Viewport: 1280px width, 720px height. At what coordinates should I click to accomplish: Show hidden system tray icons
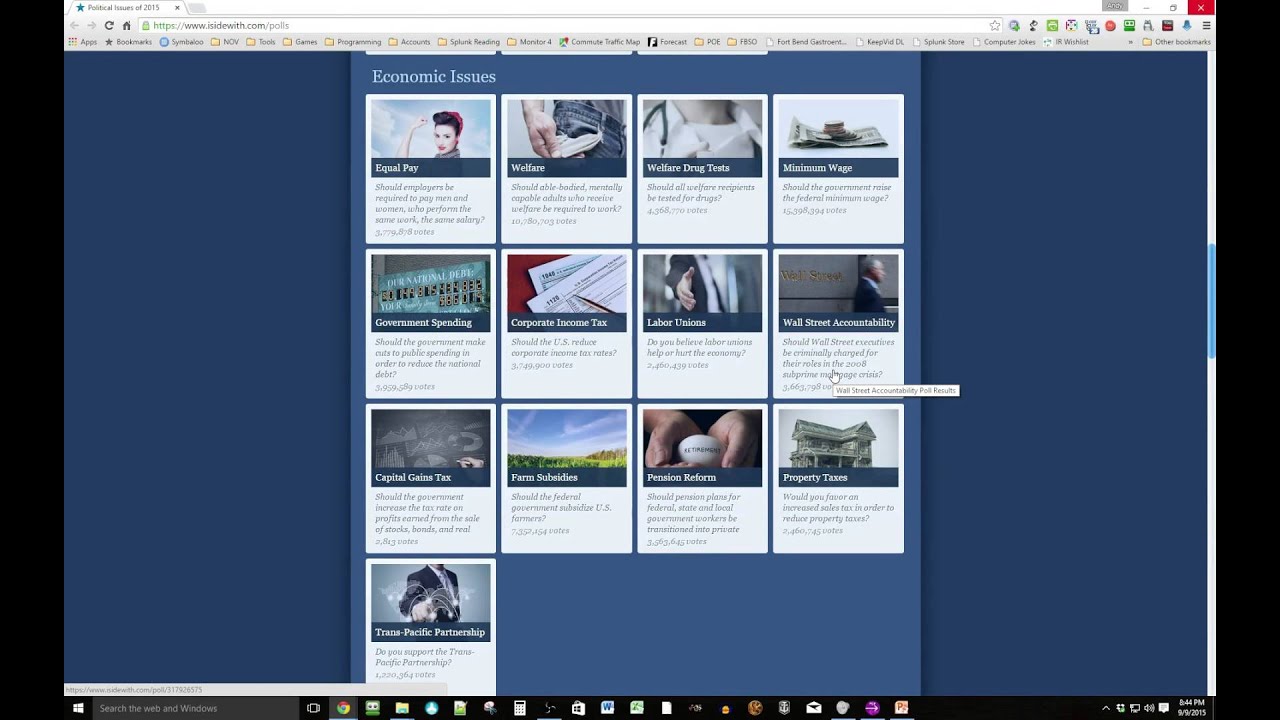[1105, 708]
